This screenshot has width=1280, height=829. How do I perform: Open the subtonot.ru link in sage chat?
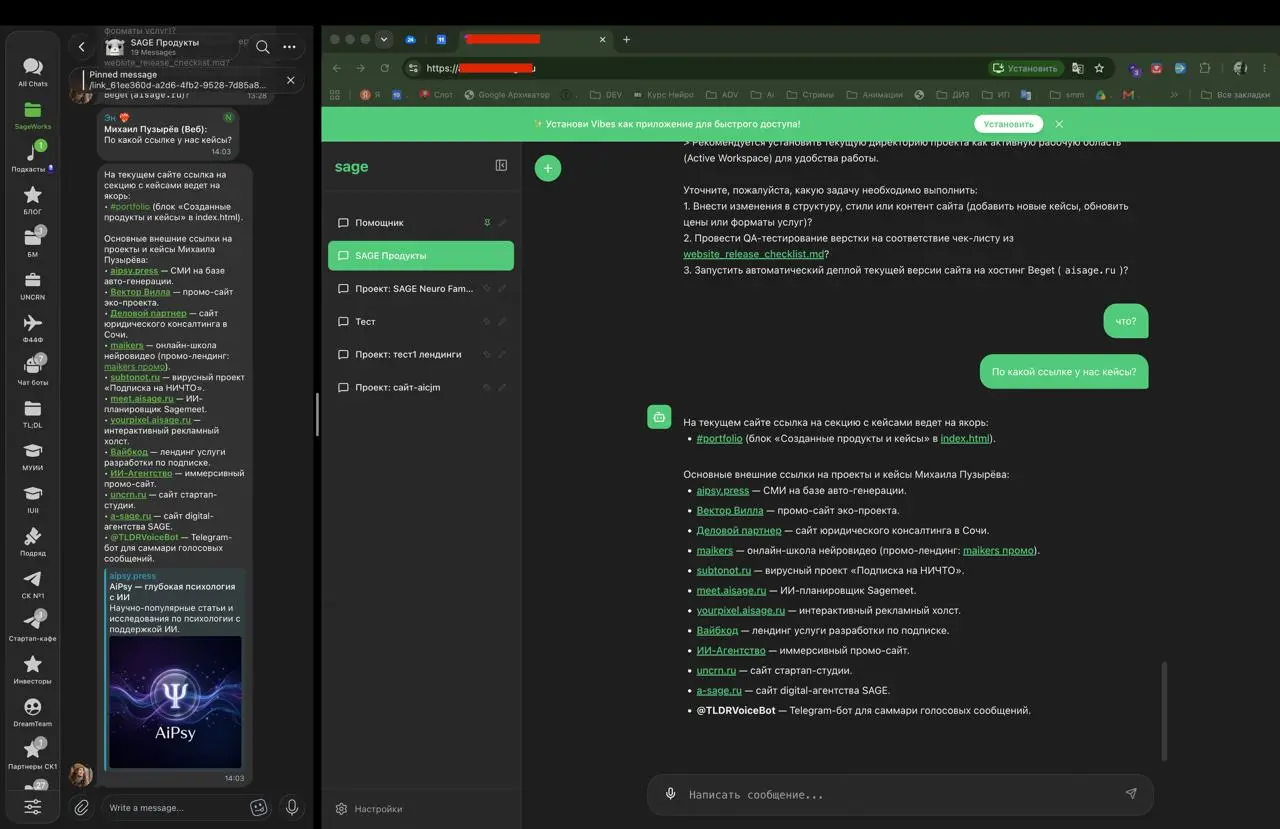724,570
